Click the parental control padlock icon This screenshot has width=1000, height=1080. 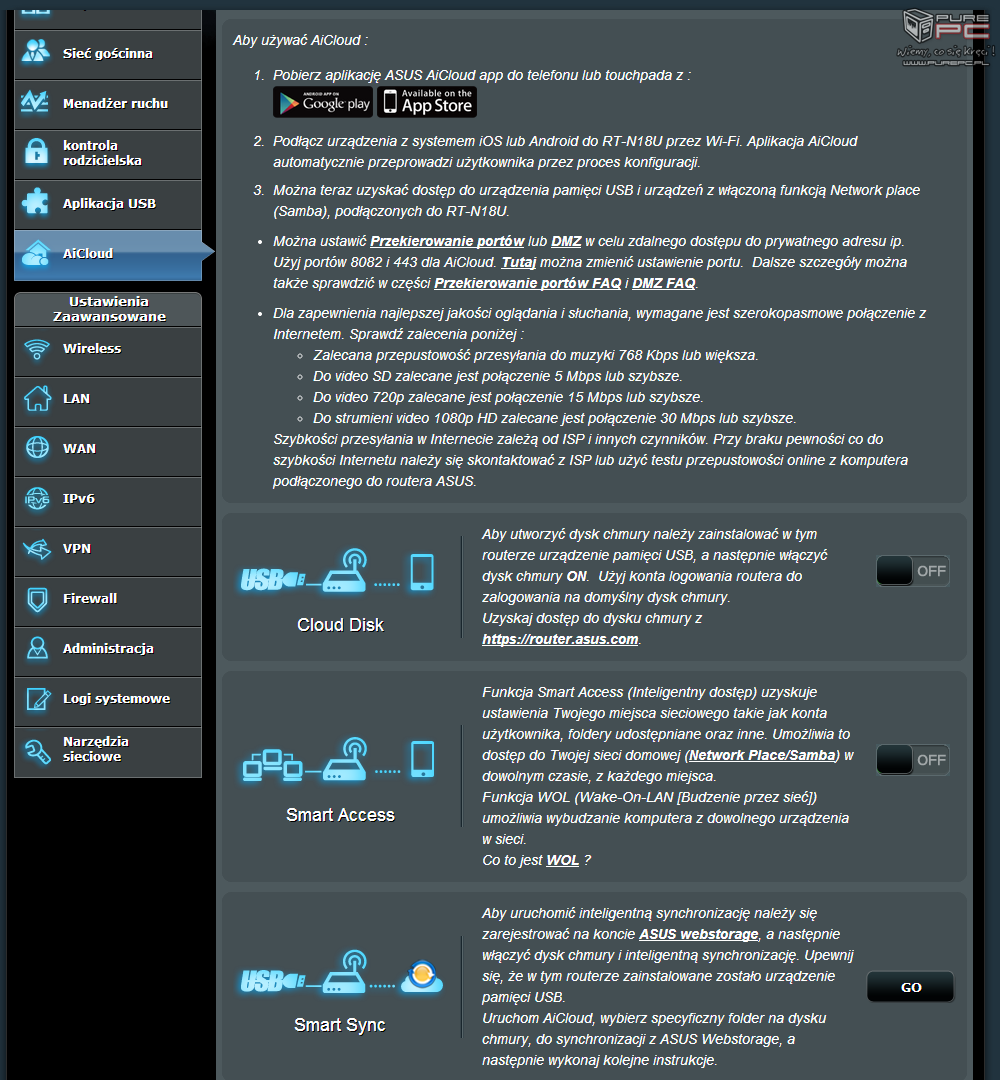(37, 153)
